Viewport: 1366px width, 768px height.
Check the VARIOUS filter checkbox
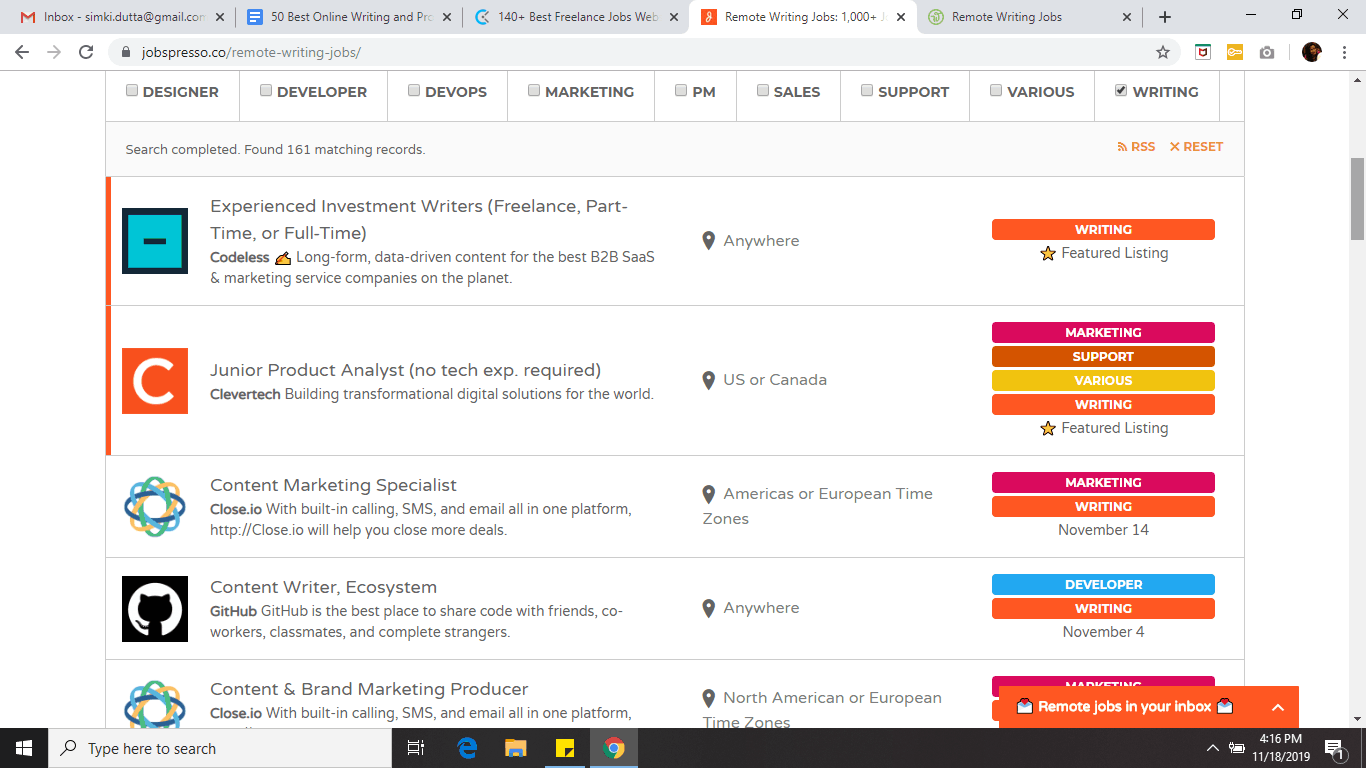click(x=996, y=90)
